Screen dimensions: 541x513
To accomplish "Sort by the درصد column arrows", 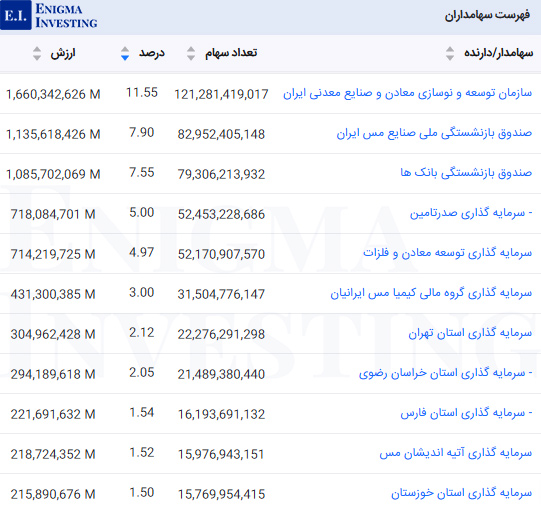I will tap(125, 53).
